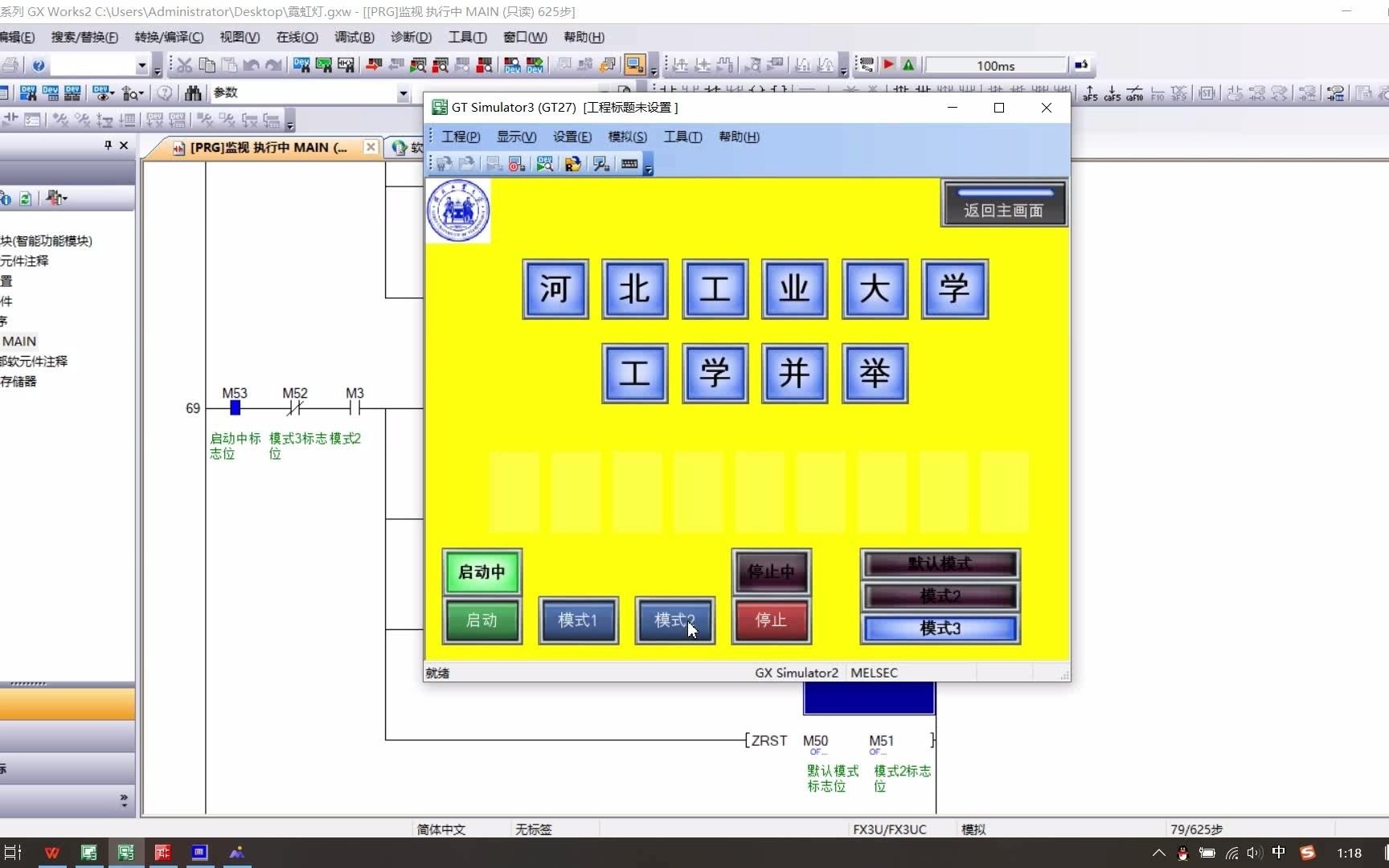This screenshot has width=1389, height=868.
Task: Click the university logo in simulator screen
Action: pos(458,211)
